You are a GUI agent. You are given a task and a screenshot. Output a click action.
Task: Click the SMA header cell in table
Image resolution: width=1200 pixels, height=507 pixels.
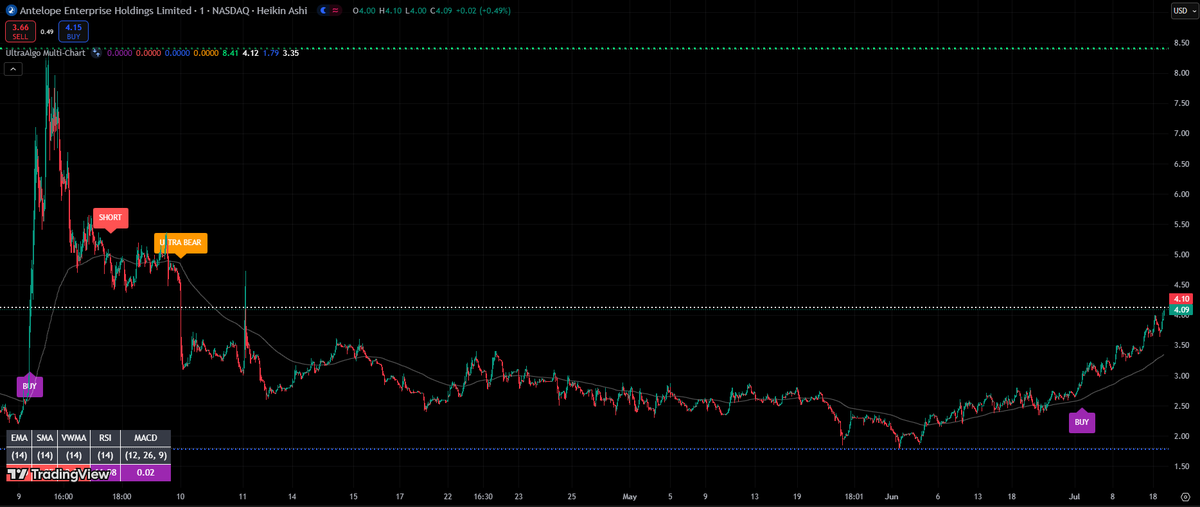[x=44, y=438]
